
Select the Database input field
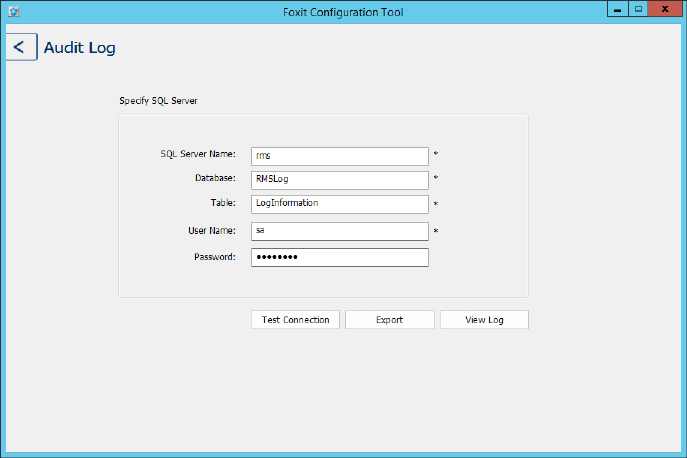340,180
